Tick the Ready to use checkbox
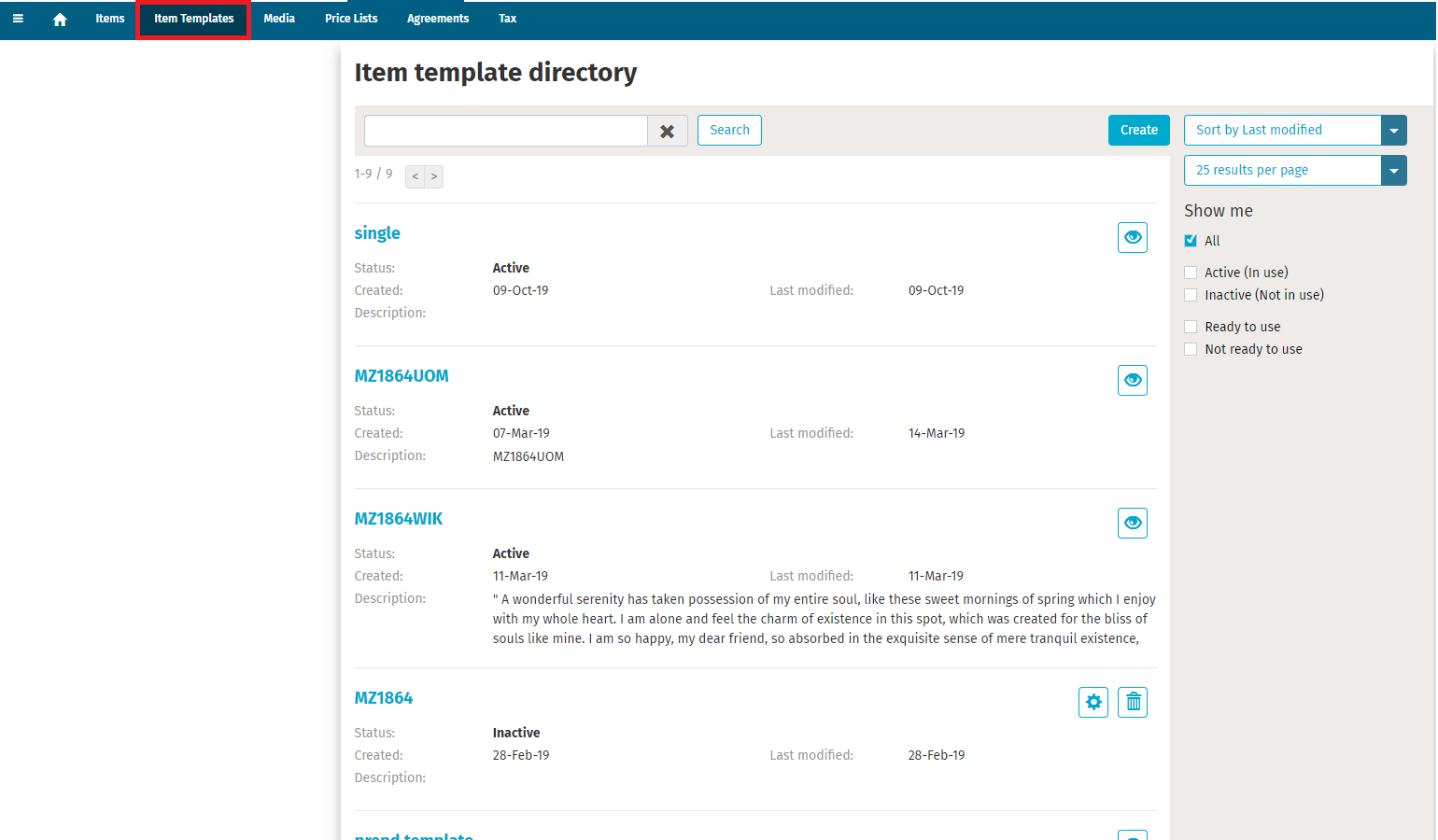1438x840 pixels. pyautogui.click(x=1191, y=327)
